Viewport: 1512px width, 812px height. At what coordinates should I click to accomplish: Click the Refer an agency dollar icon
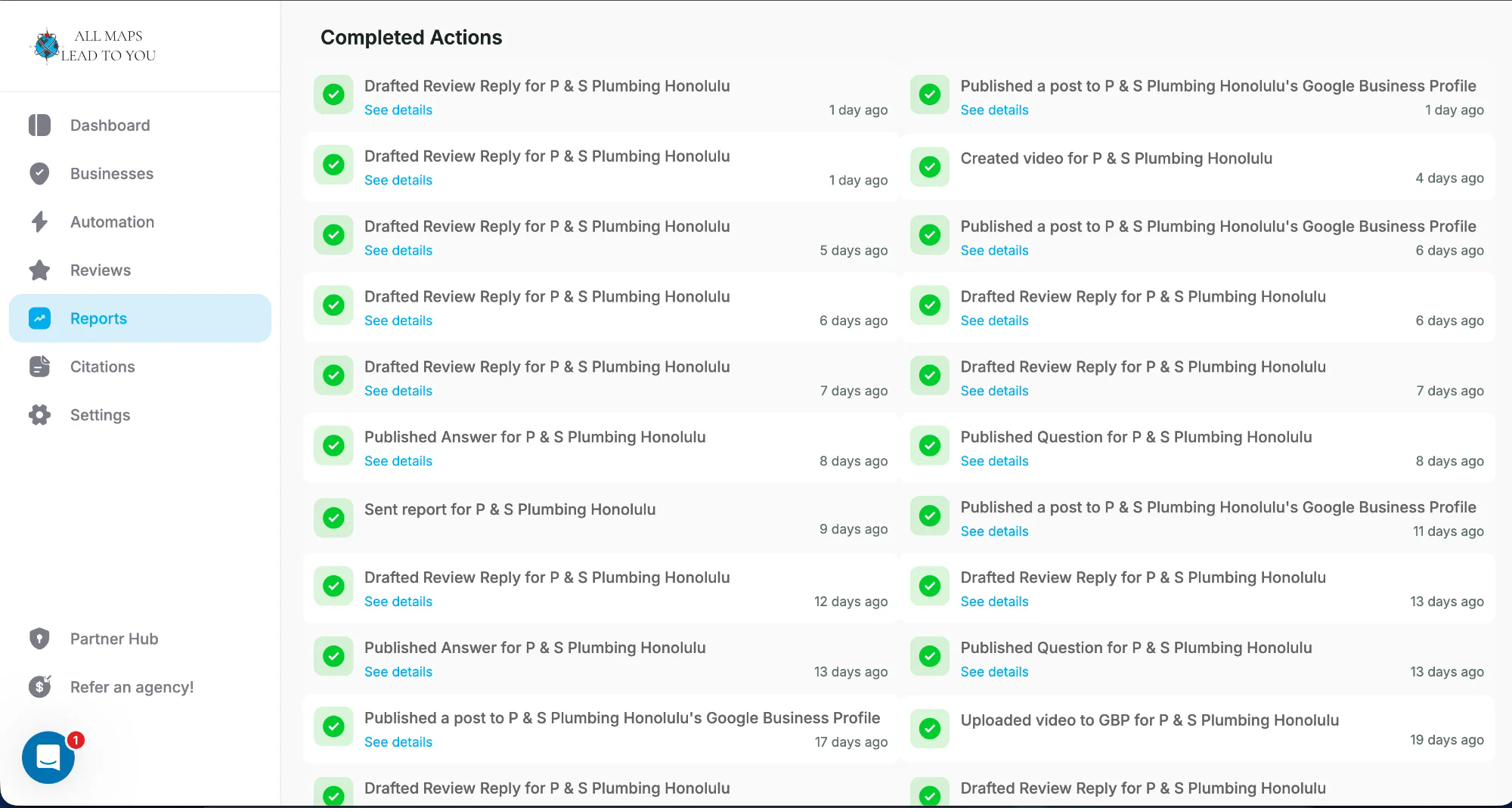(x=40, y=687)
